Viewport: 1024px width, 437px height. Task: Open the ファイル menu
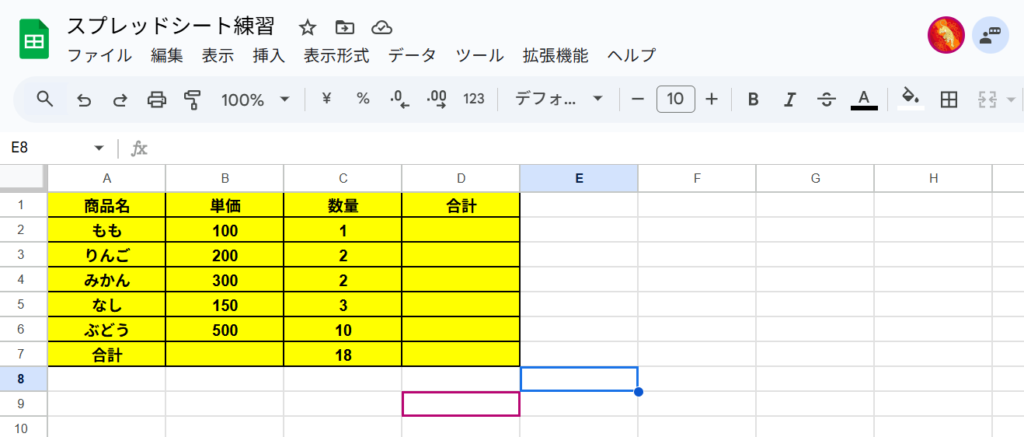tap(100, 56)
